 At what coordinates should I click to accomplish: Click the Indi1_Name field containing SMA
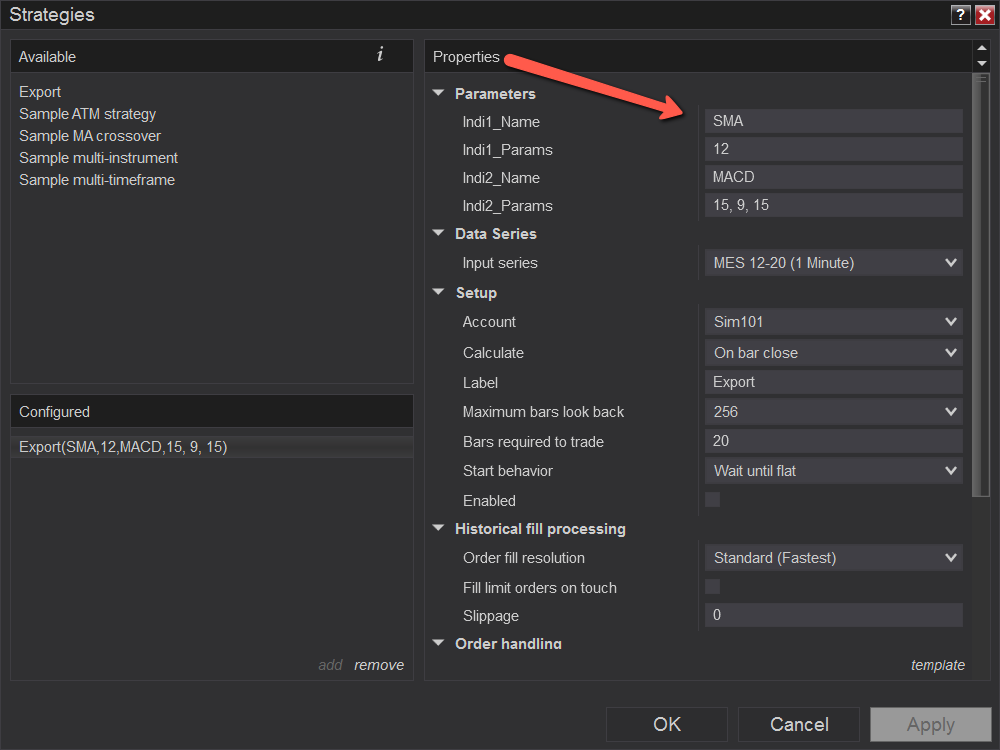pos(834,121)
